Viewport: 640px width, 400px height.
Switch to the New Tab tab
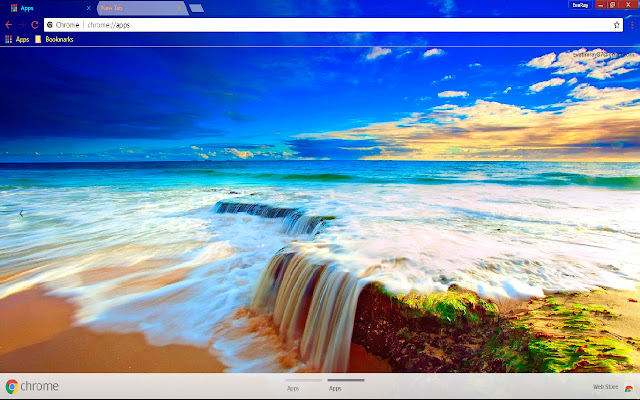tap(142, 8)
